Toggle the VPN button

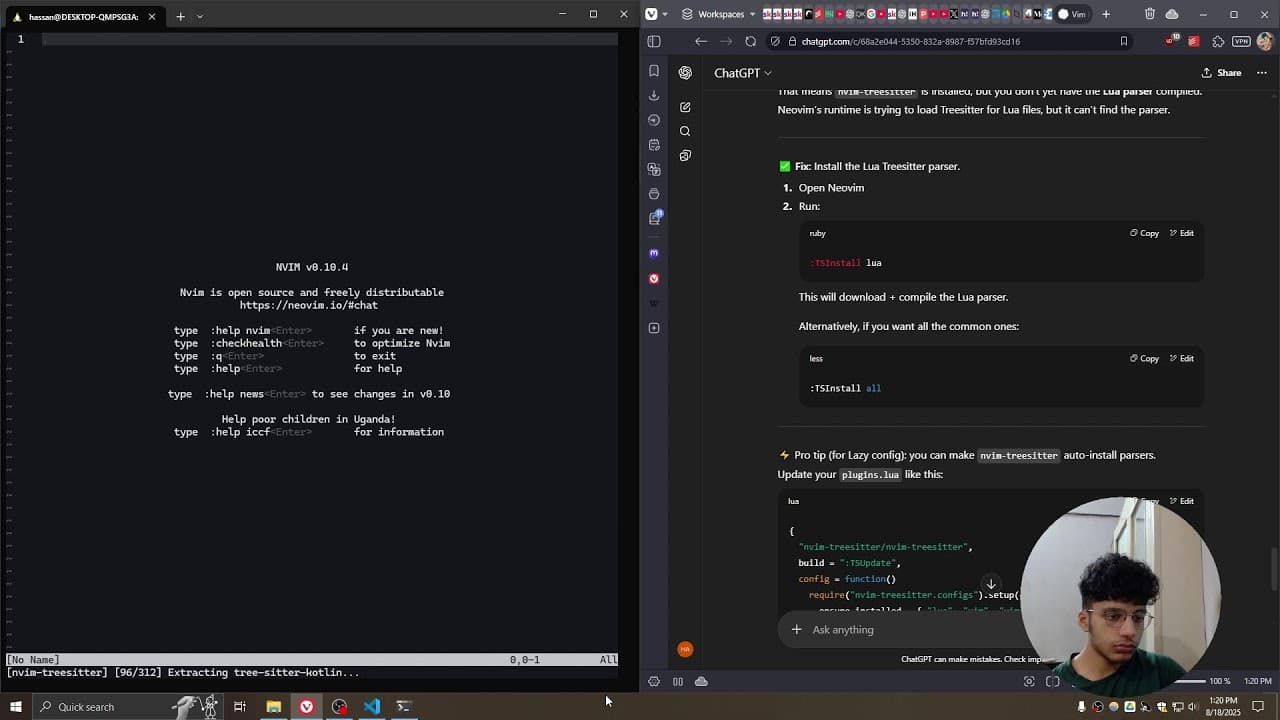pos(1241,41)
